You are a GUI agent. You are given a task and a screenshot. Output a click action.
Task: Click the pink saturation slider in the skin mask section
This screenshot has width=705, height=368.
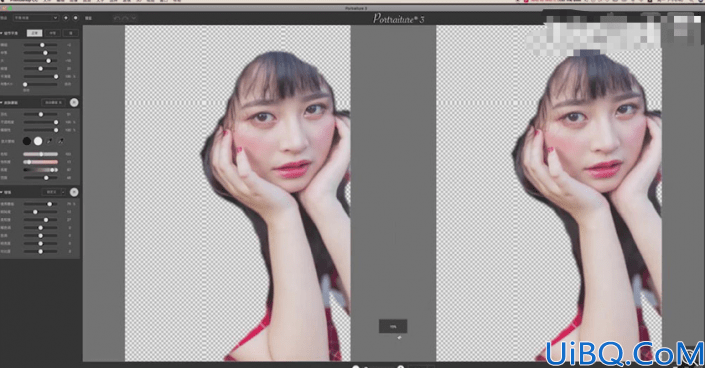40,162
